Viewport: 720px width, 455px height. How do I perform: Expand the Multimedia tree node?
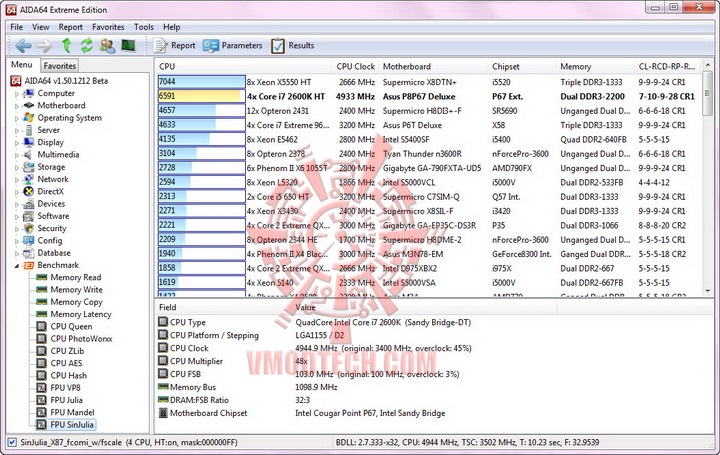coord(17,155)
